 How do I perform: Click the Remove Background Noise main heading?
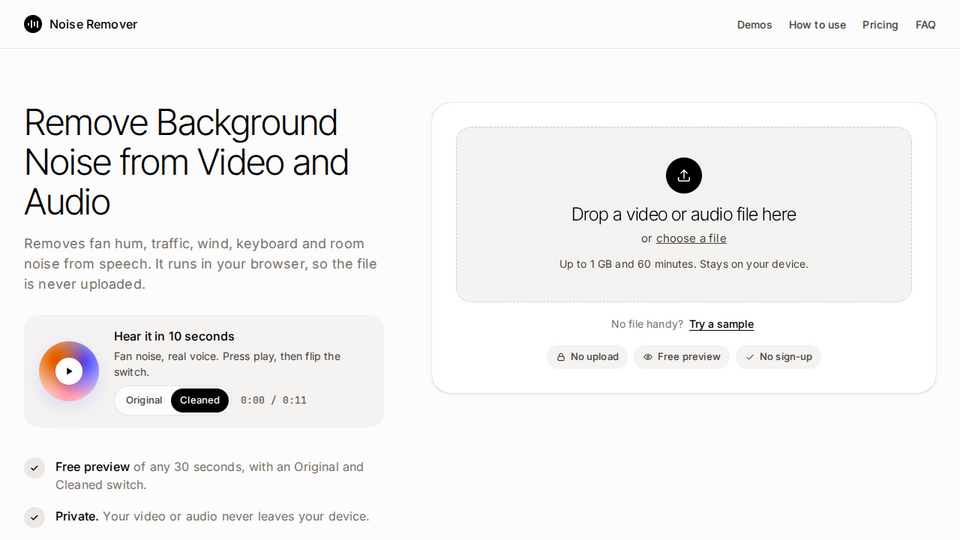click(x=186, y=162)
